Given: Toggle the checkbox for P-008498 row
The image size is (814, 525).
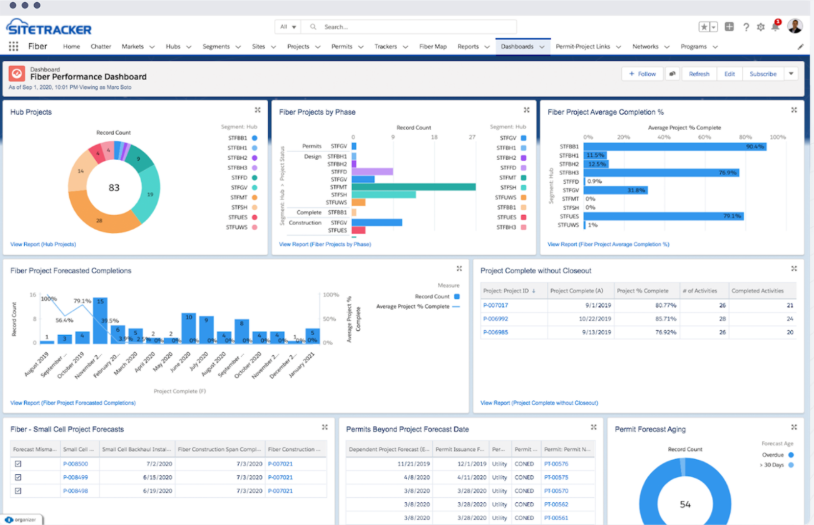Looking at the screenshot, I should click(18, 491).
